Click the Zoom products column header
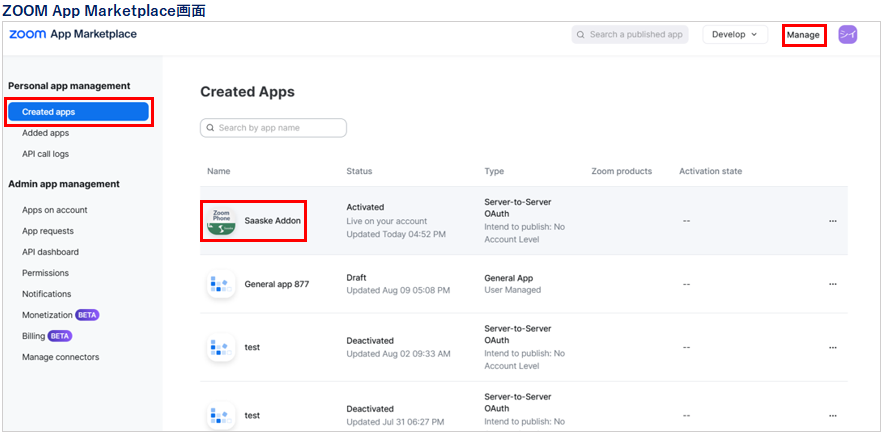Viewport: 883px width, 434px height. [x=622, y=171]
